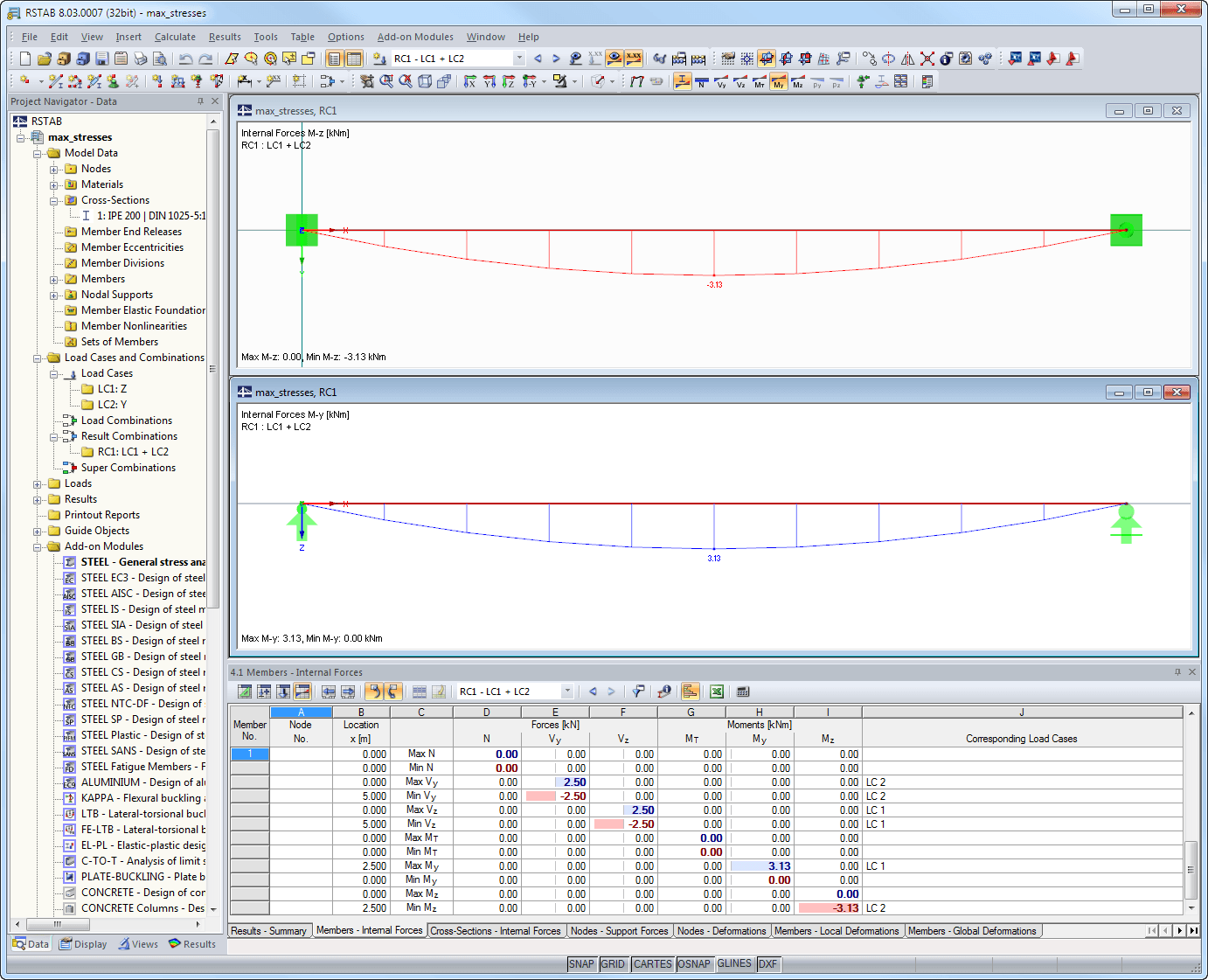The height and width of the screenshot is (980, 1208).
Task: Toggle the My moment diagram button
Action: 779,82
